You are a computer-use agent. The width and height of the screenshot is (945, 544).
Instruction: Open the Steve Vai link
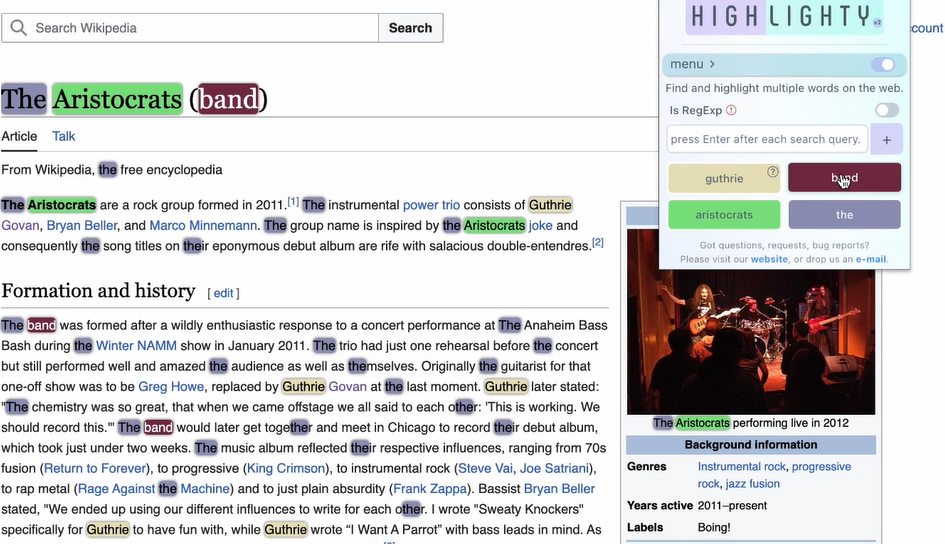(x=485, y=468)
